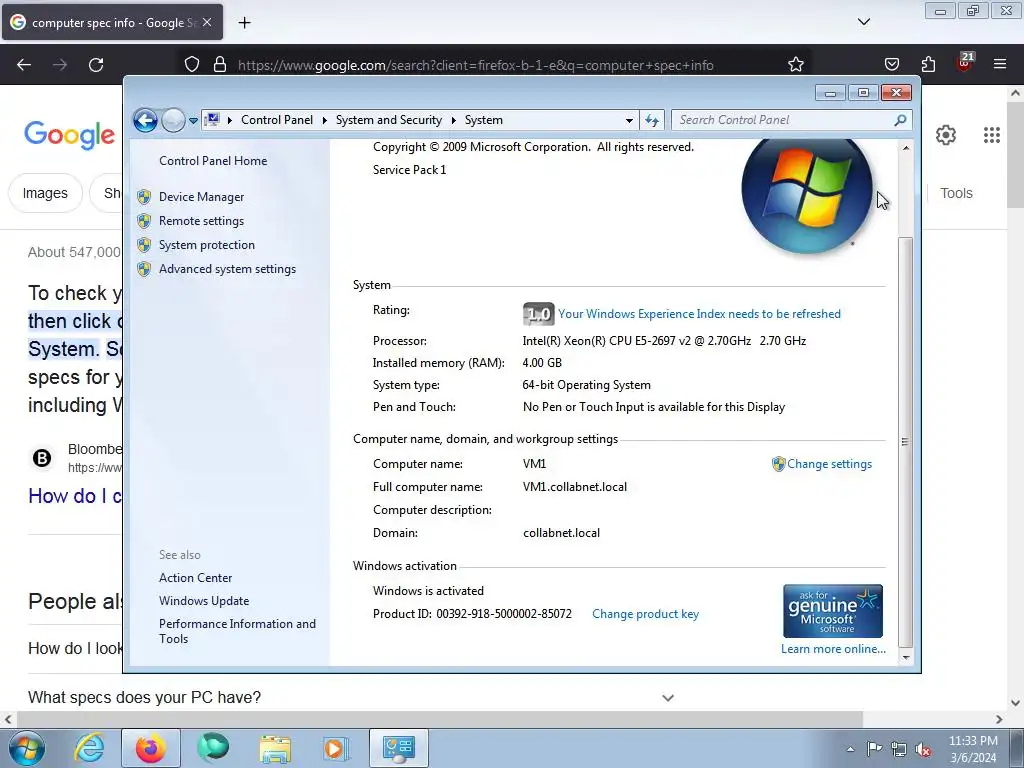
Task: Open Firefox Pocket save icon
Action: coord(891,65)
